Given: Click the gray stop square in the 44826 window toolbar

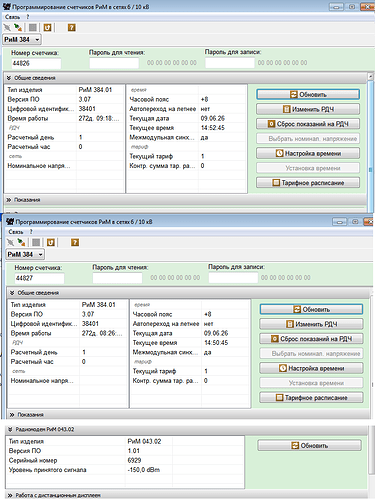Looking at the screenshot, I should 33,27.
